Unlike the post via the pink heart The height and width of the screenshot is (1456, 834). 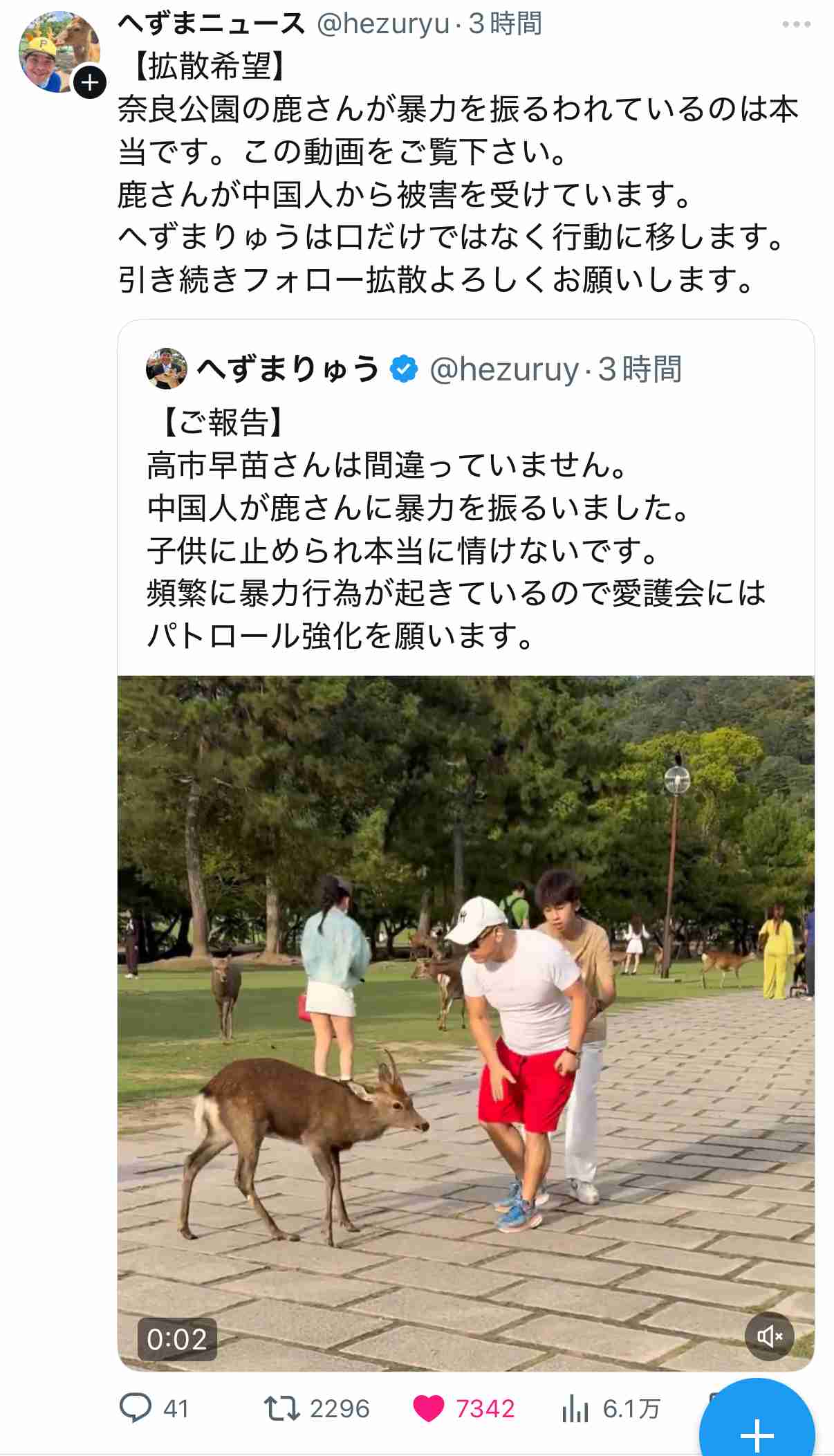coord(429,1408)
